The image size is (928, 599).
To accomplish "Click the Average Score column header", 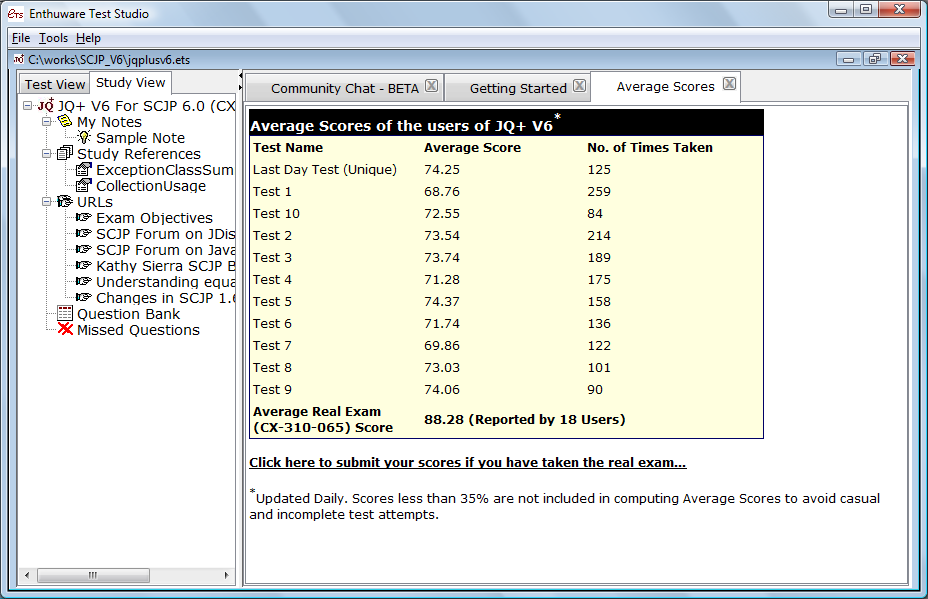I will click(472, 147).
